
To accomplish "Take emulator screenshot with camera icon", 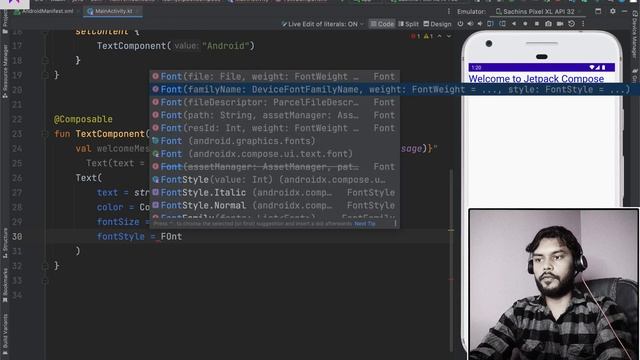I will (x=549, y=24).
